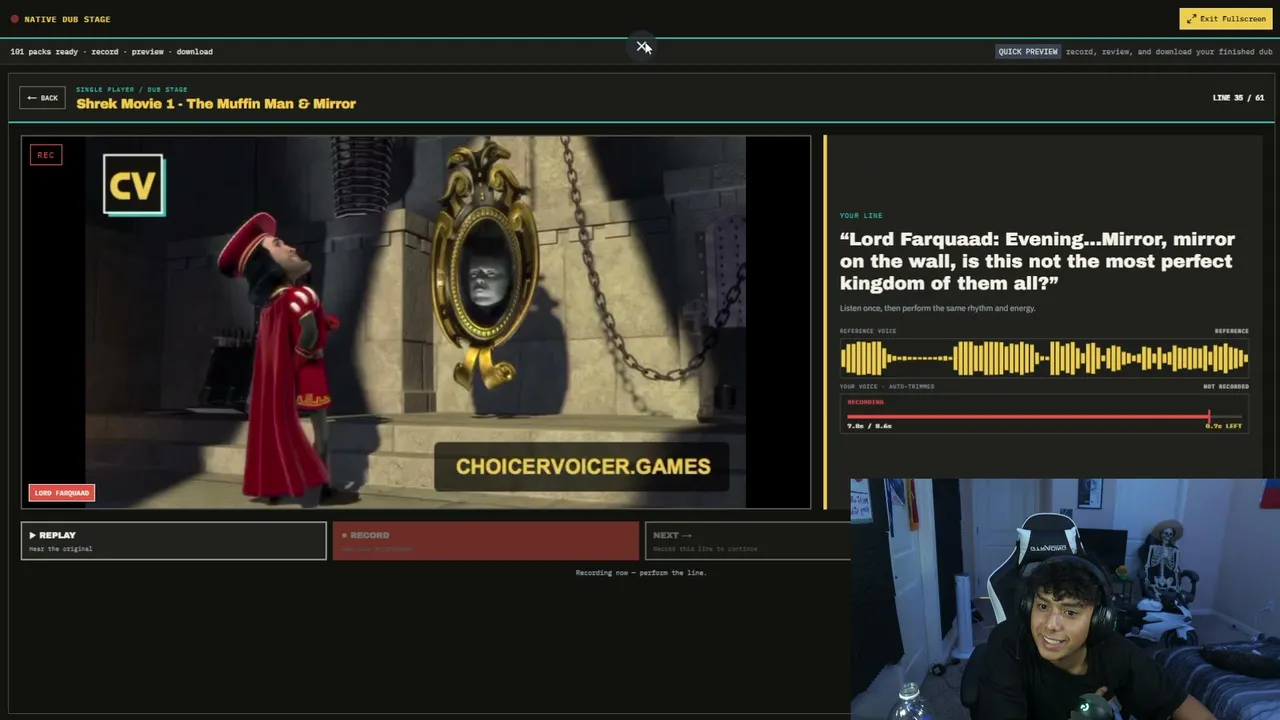Click the '7.8s / 8.6s' elapsed time

869,426
